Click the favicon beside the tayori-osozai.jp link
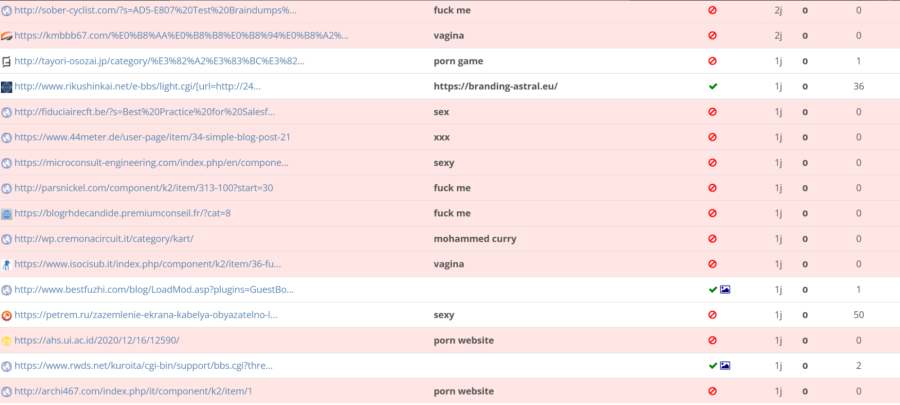 click(x=7, y=61)
